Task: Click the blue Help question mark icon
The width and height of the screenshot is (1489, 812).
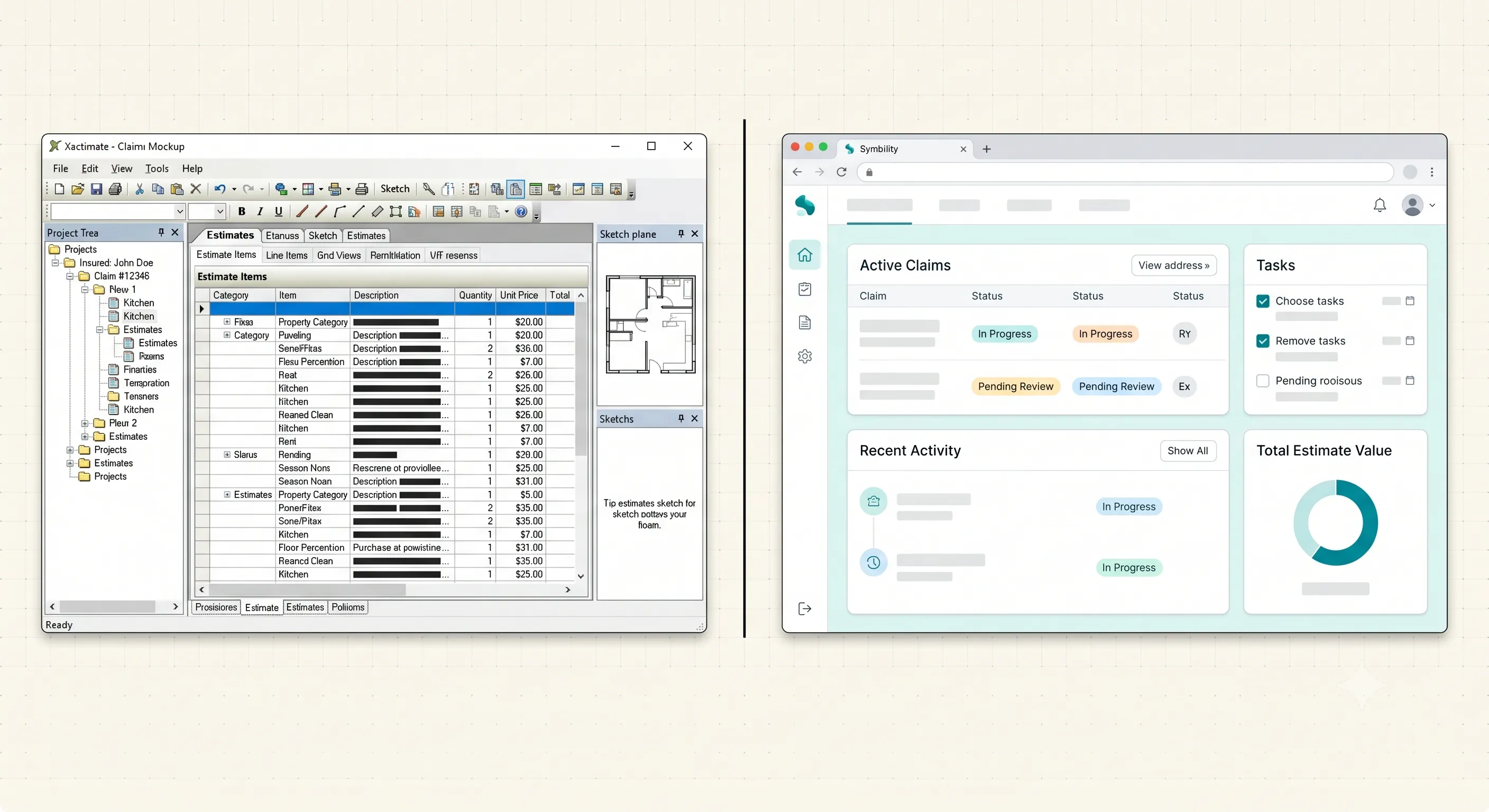Action: pos(521,211)
